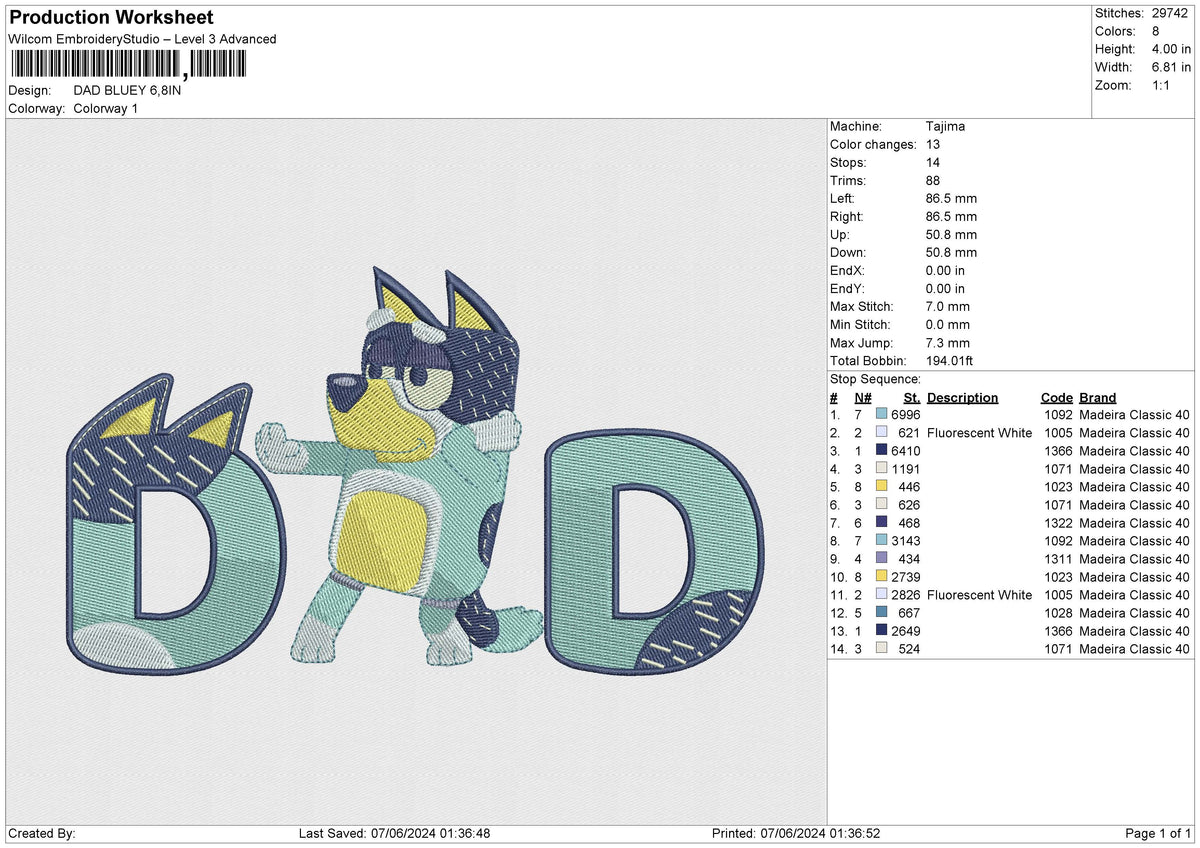Click the purple swatch in stop row 9
This screenshot has width=1200, height=848.
point(881,559)
